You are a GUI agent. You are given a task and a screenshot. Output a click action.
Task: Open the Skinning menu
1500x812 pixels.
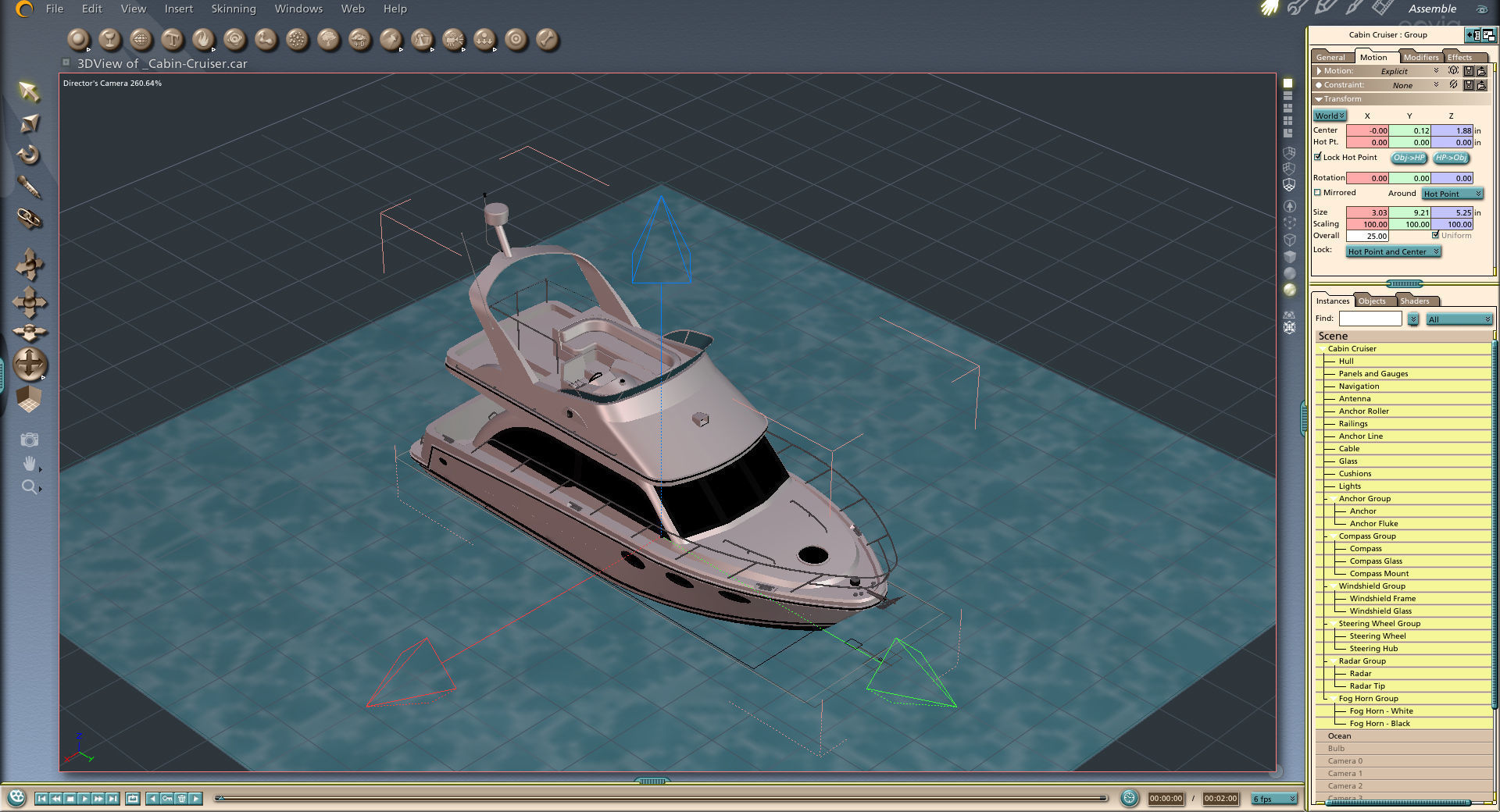click(x=234, y=9)
